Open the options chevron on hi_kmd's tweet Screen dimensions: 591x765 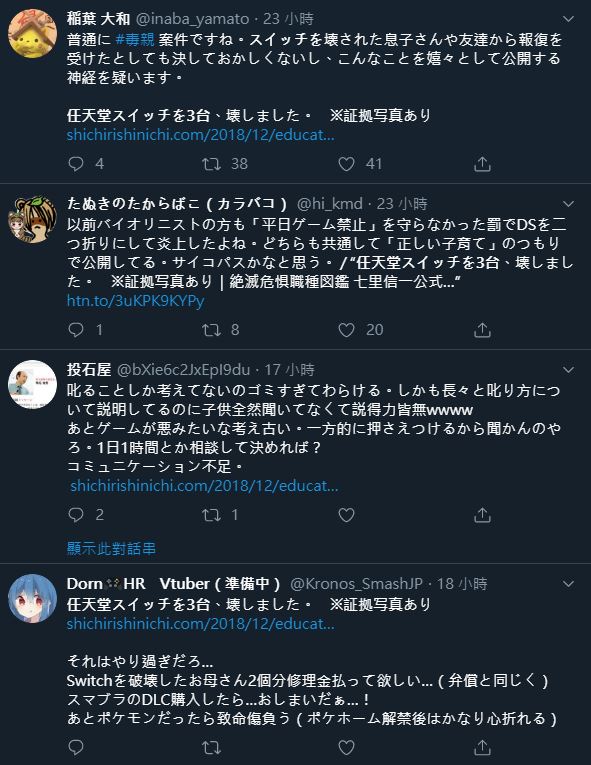(x=568, y=203)
